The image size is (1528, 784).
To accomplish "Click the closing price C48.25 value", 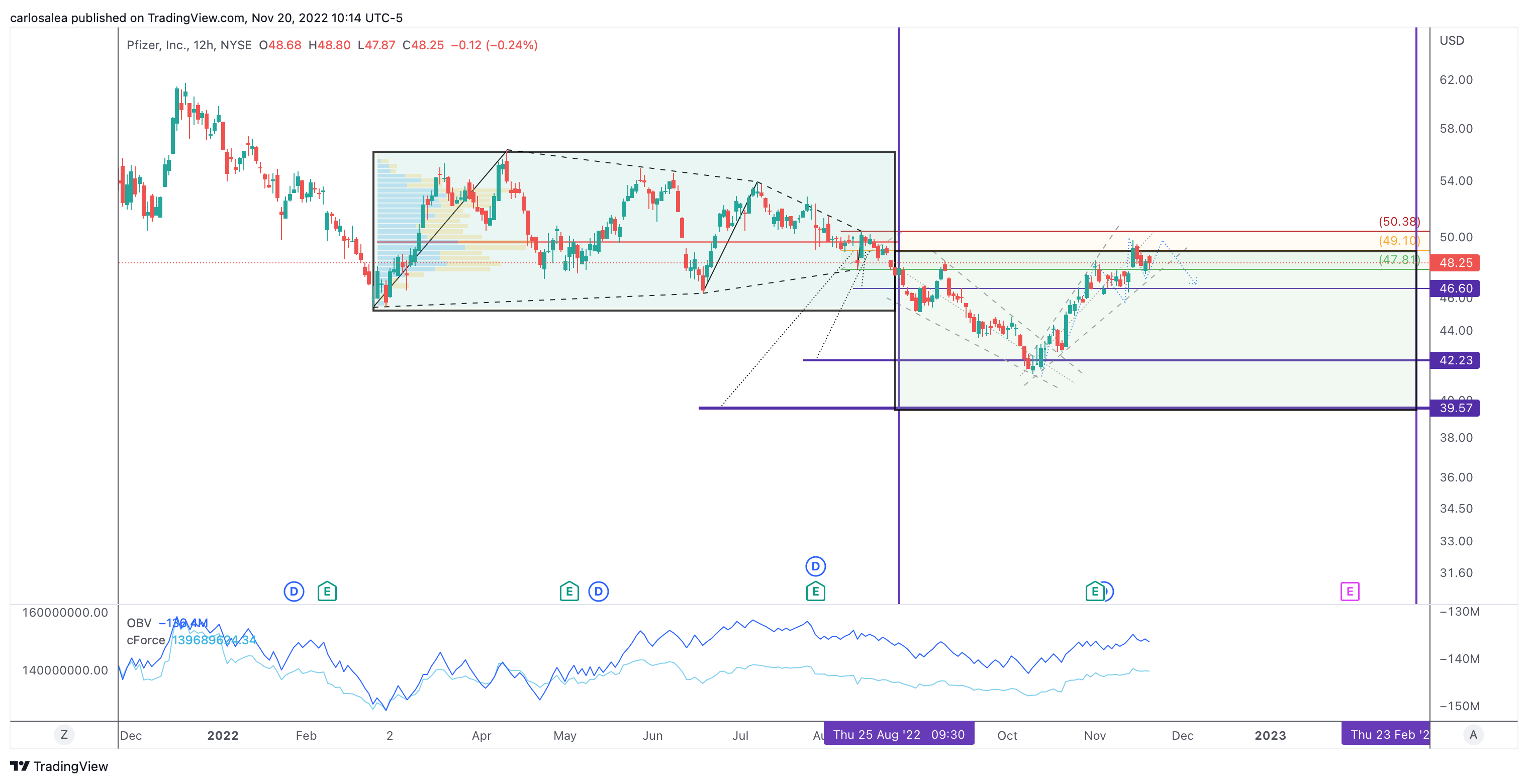I will coord(423,45).
